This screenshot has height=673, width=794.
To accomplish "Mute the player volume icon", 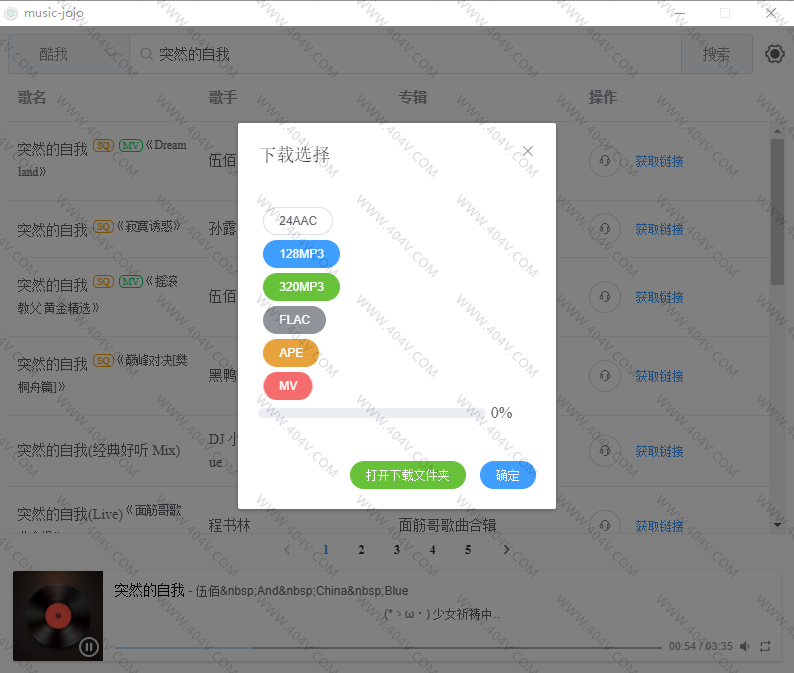I will coord(745,647).
